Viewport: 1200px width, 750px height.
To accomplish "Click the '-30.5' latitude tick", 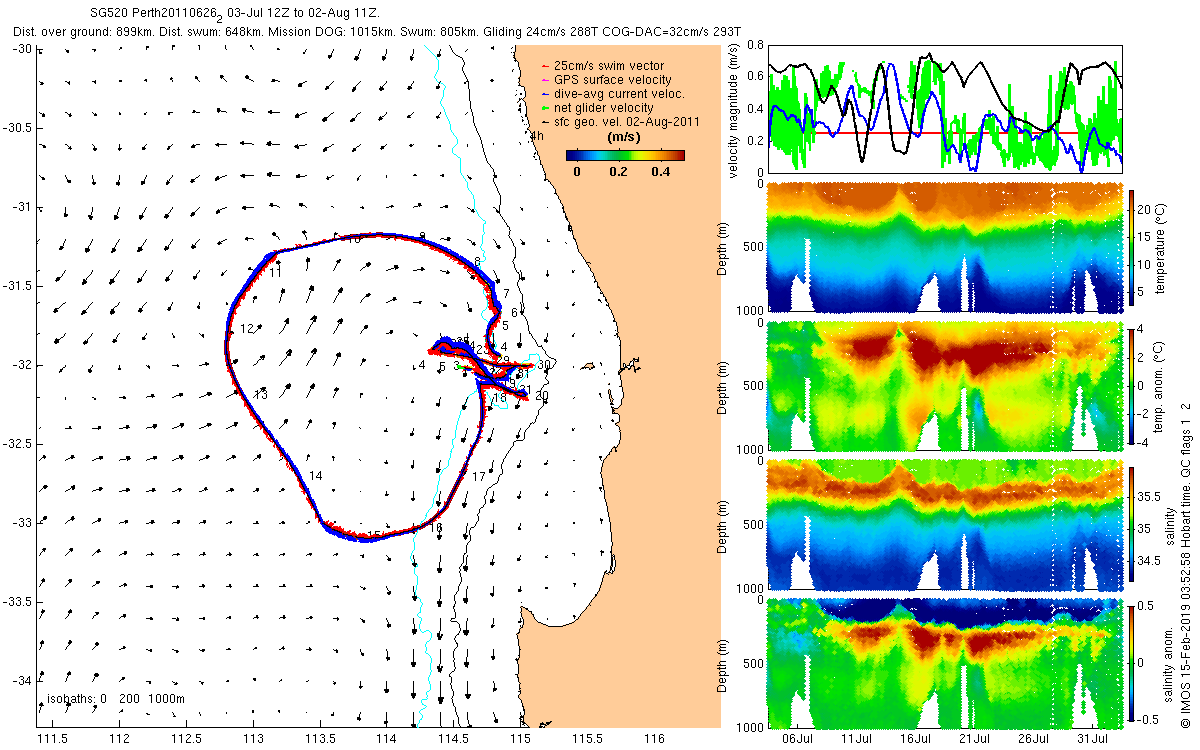I will [16, 128].
